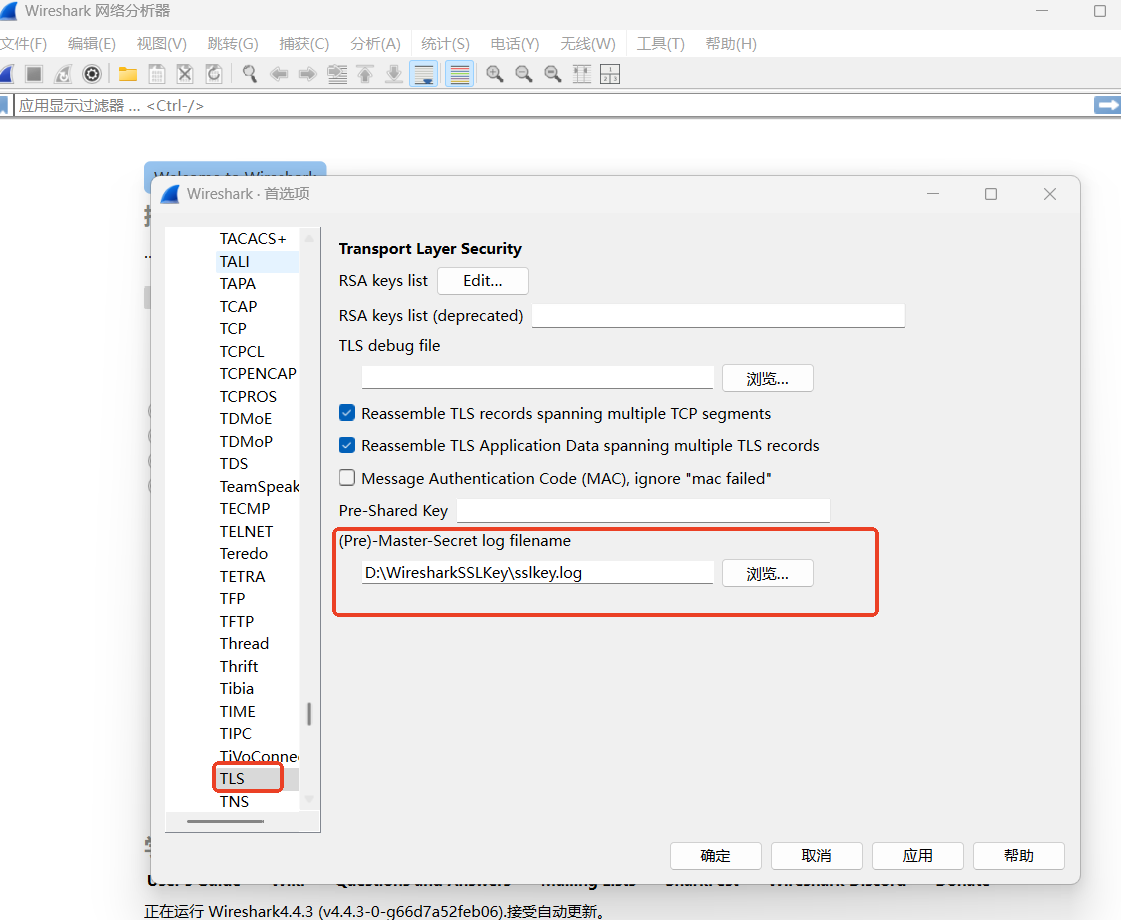Select TIME in the protocol list

(237, 711)
